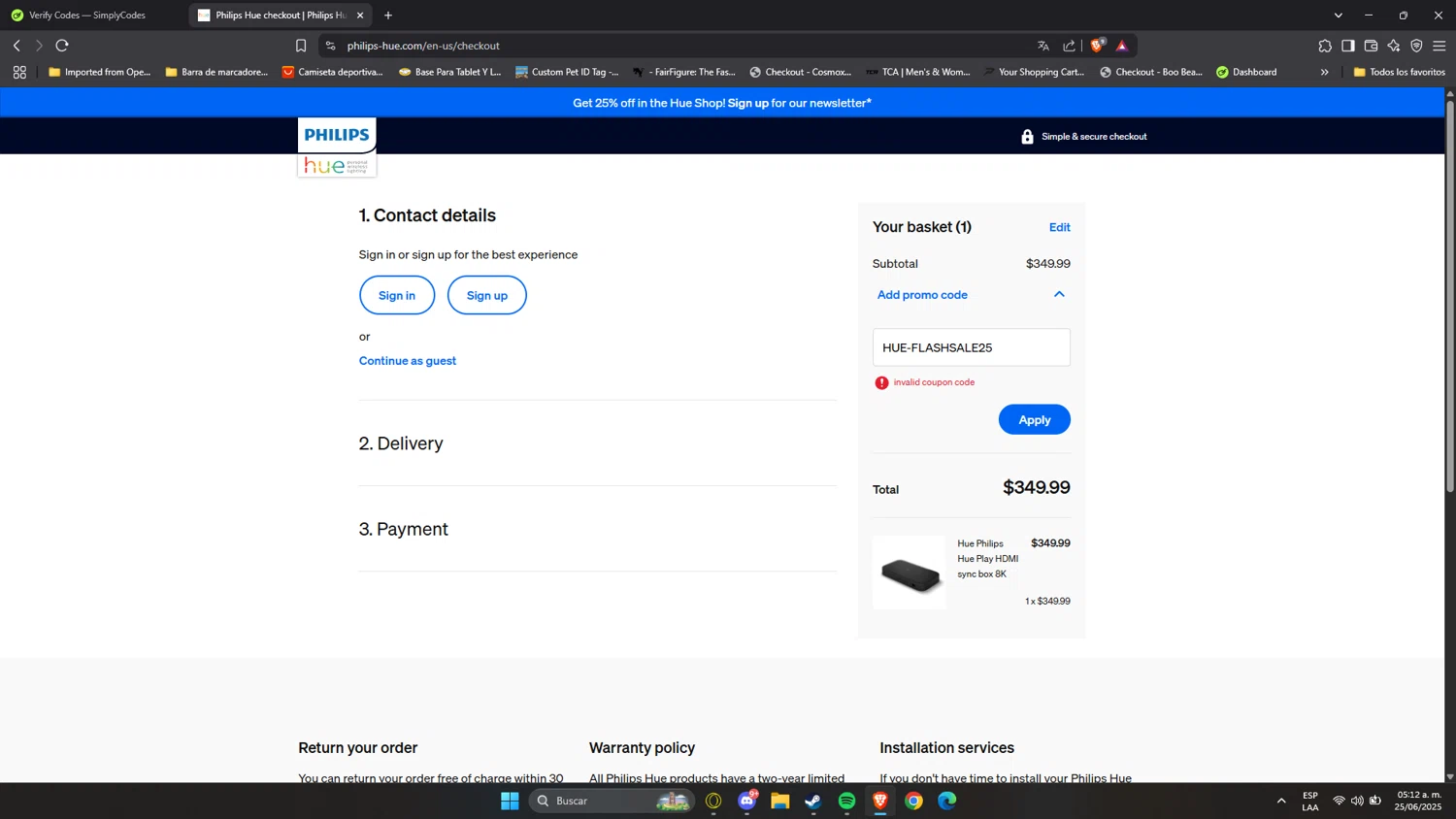Click the Sign in button
Screen dimensions: 1456x819
(397, 295)
